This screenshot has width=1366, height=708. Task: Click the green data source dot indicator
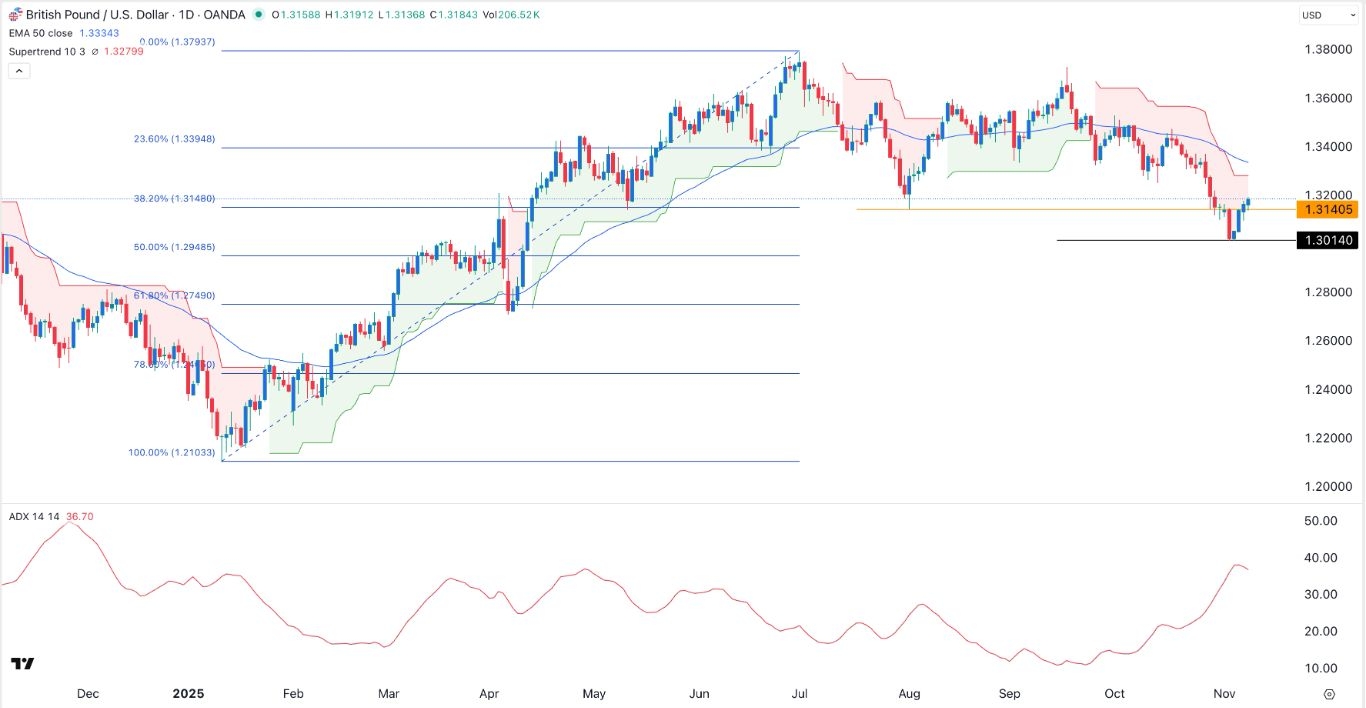tap(259, 15)
